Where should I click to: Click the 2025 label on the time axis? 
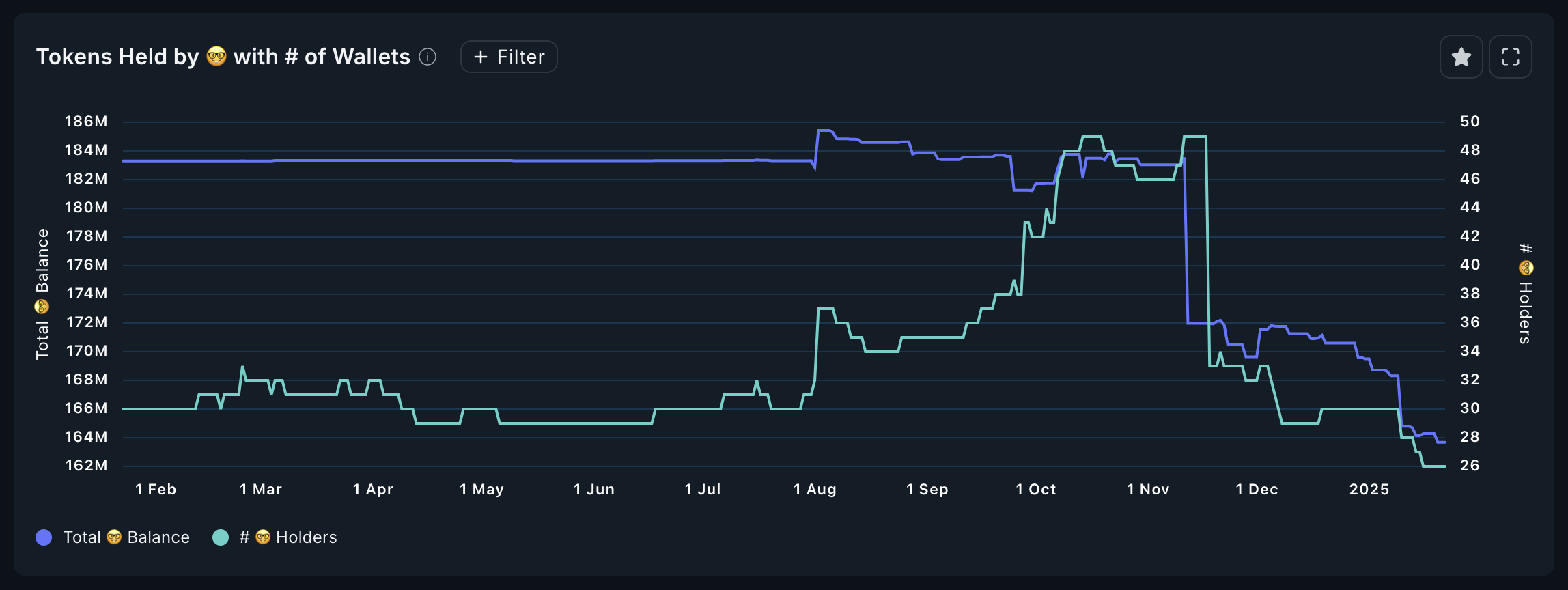1369,489
